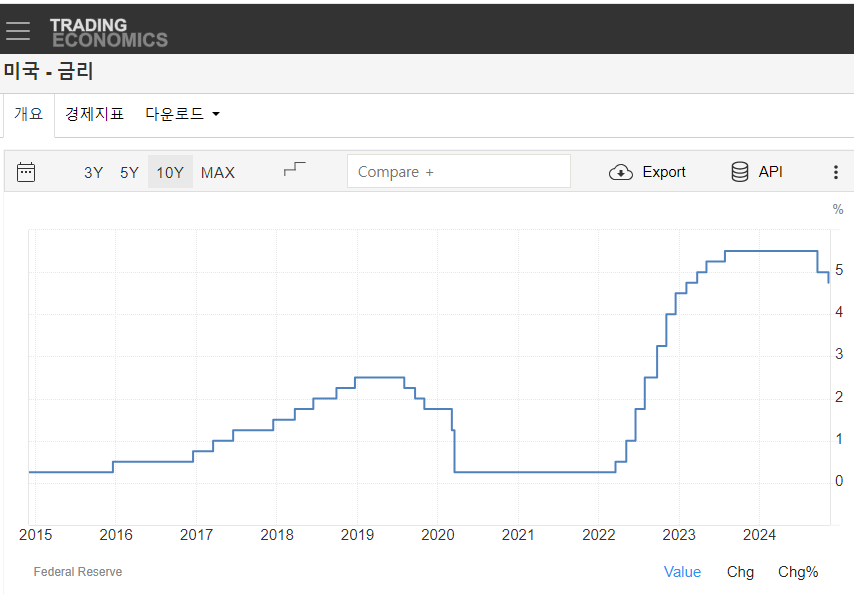Click the database API icon
The height and width of the screenshot is (595, 854).
pos(740,172)
